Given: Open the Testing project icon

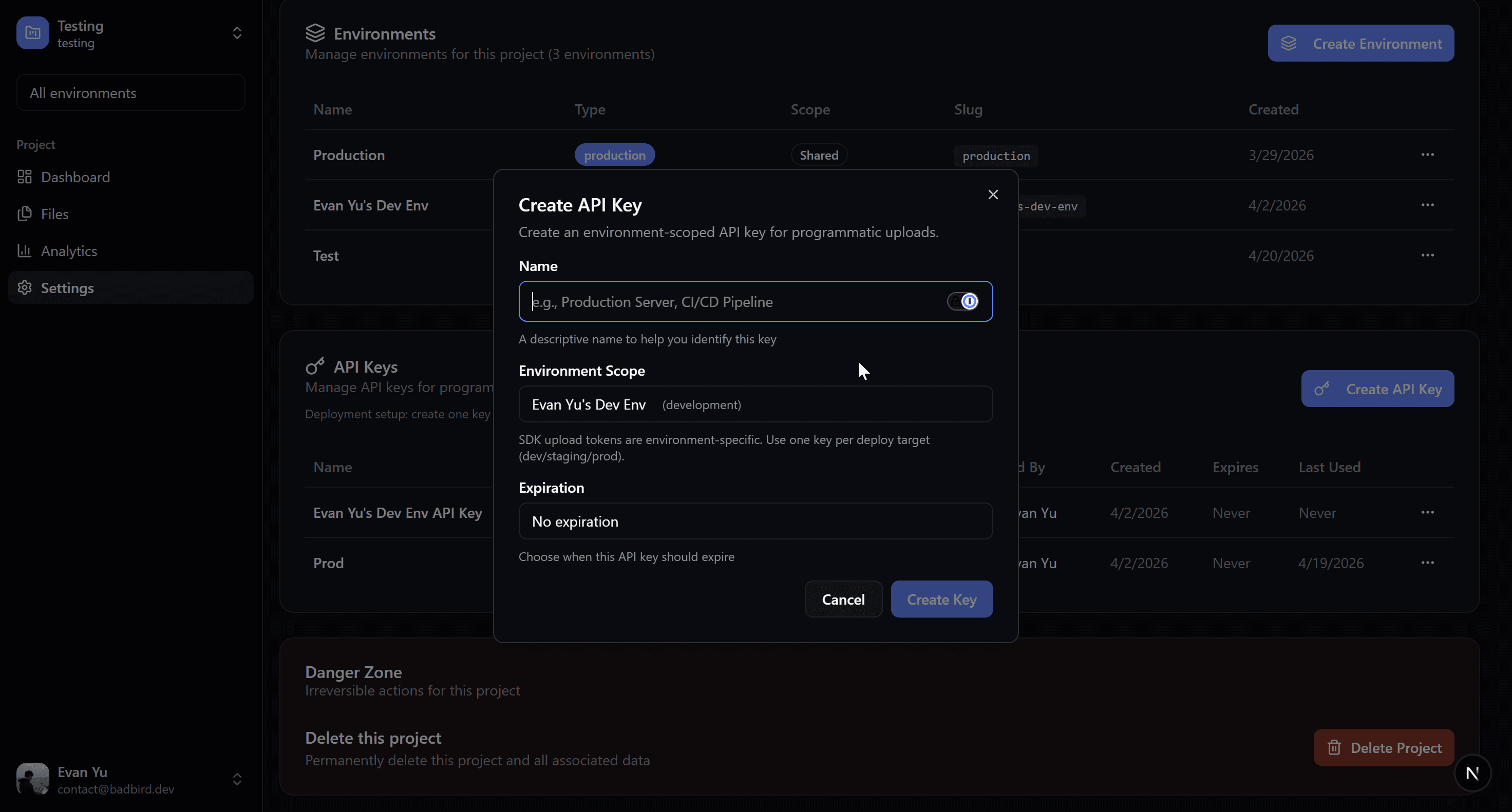Looking at the screenshot, I should pos(33,33).
